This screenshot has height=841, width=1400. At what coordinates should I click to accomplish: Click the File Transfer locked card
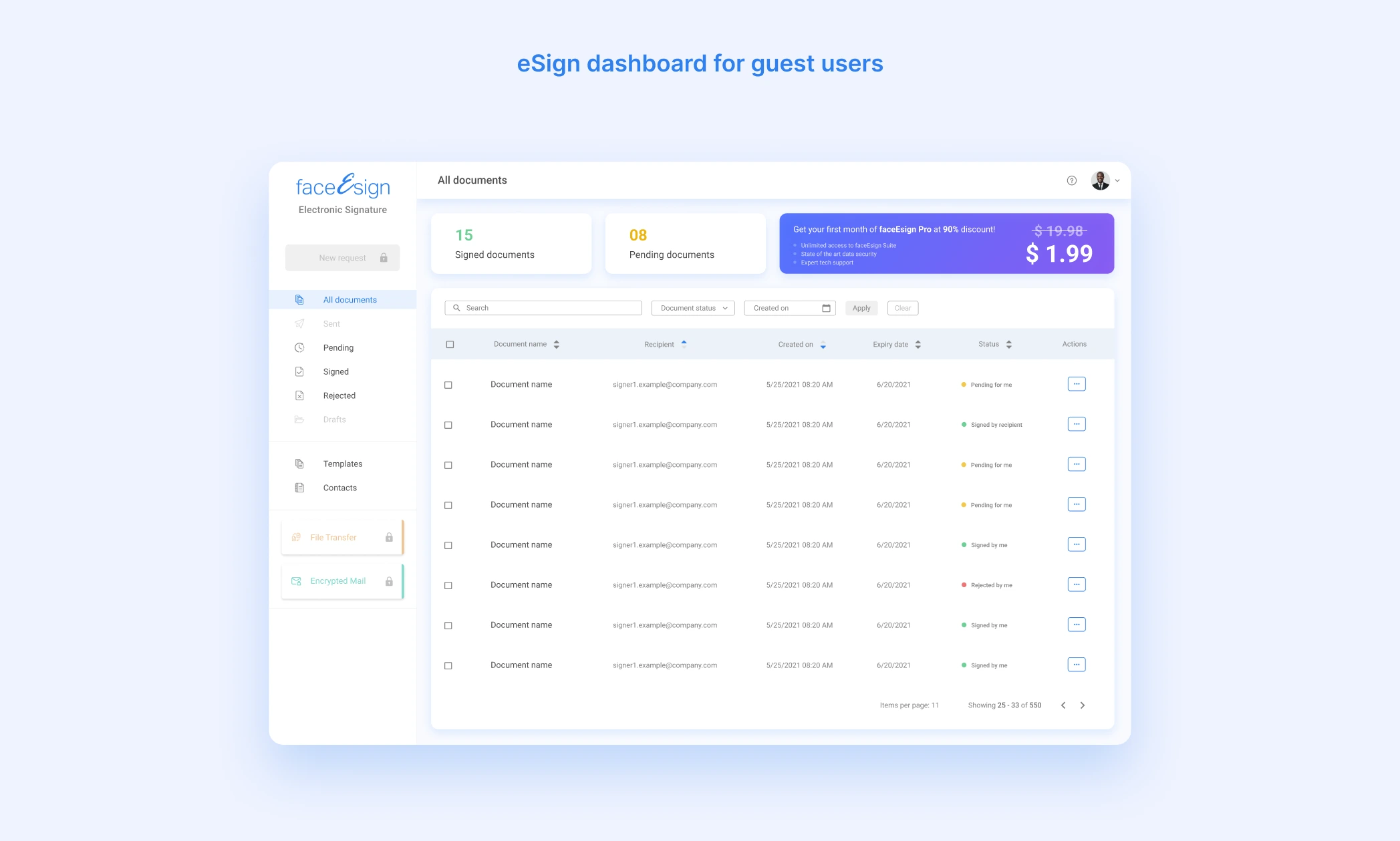pos(343,538)
